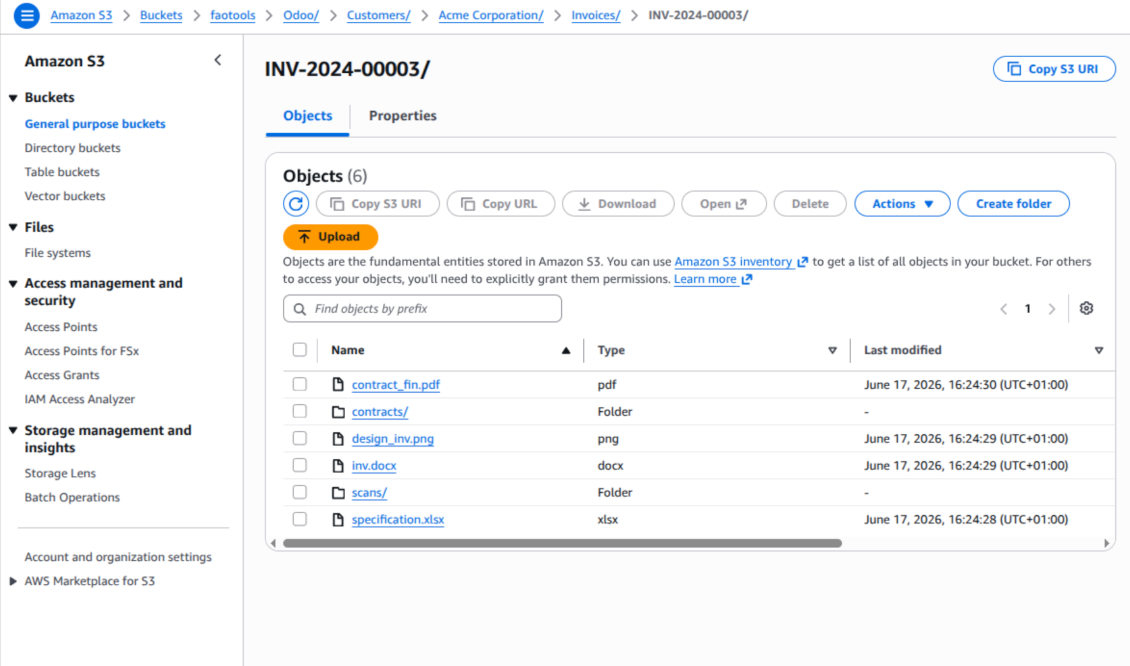Open table preferences gear icon
Viewport: 1130px width, 666px height.
coord(1086,308)
